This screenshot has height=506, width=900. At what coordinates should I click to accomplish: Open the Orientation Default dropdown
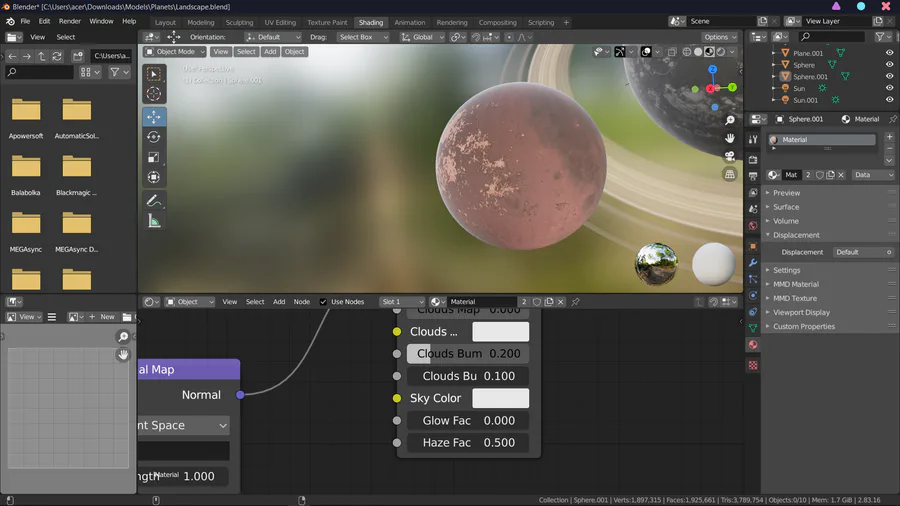[273, 37]
